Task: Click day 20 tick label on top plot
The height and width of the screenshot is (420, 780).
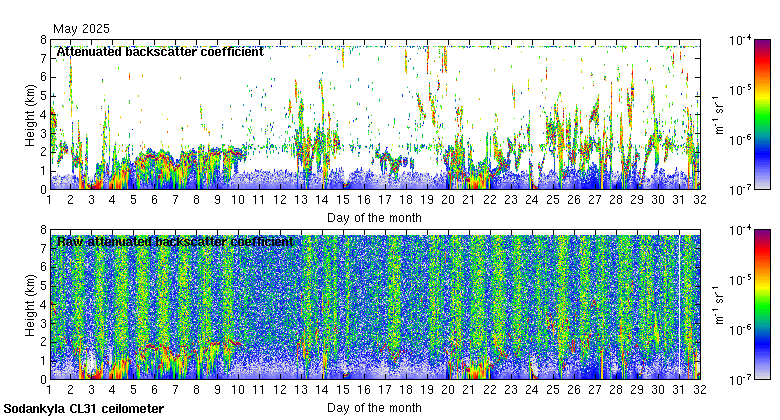Action: [x=448, y=200]
